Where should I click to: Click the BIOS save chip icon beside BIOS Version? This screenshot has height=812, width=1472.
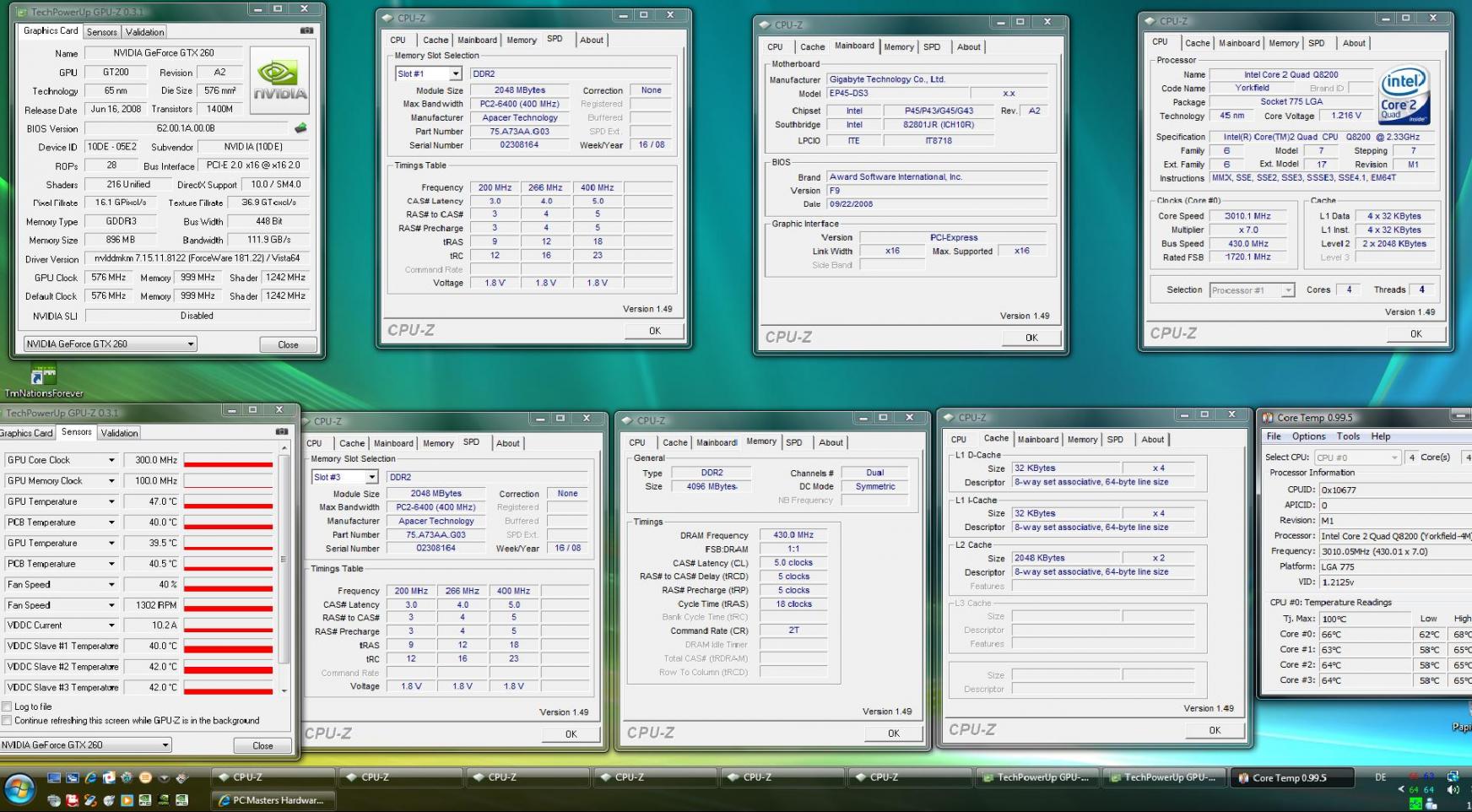click(300, 128)
